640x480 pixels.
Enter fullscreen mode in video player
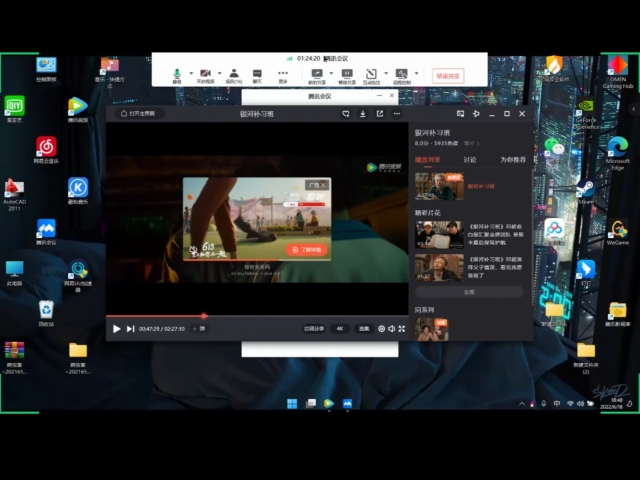402,328
